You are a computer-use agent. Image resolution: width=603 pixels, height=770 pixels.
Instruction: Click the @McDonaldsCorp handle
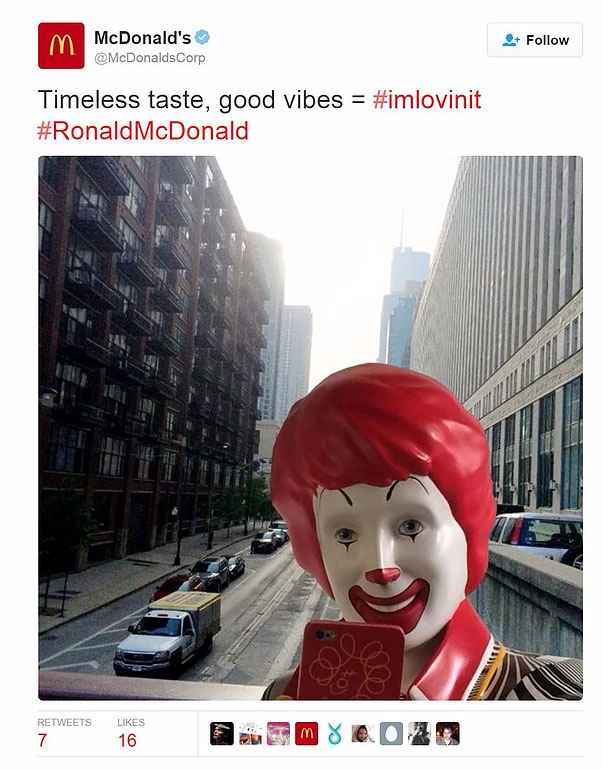[150, 58]
